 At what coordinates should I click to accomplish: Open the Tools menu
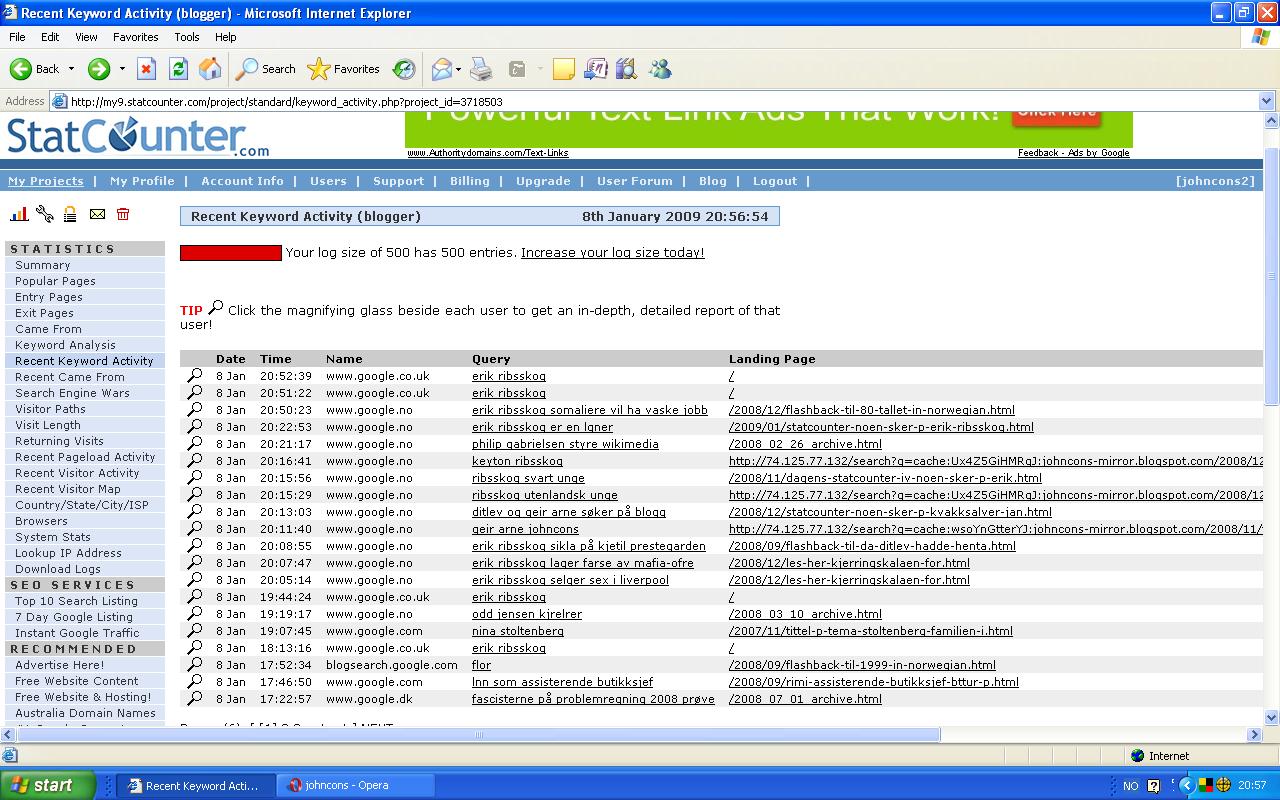(187, 37)
